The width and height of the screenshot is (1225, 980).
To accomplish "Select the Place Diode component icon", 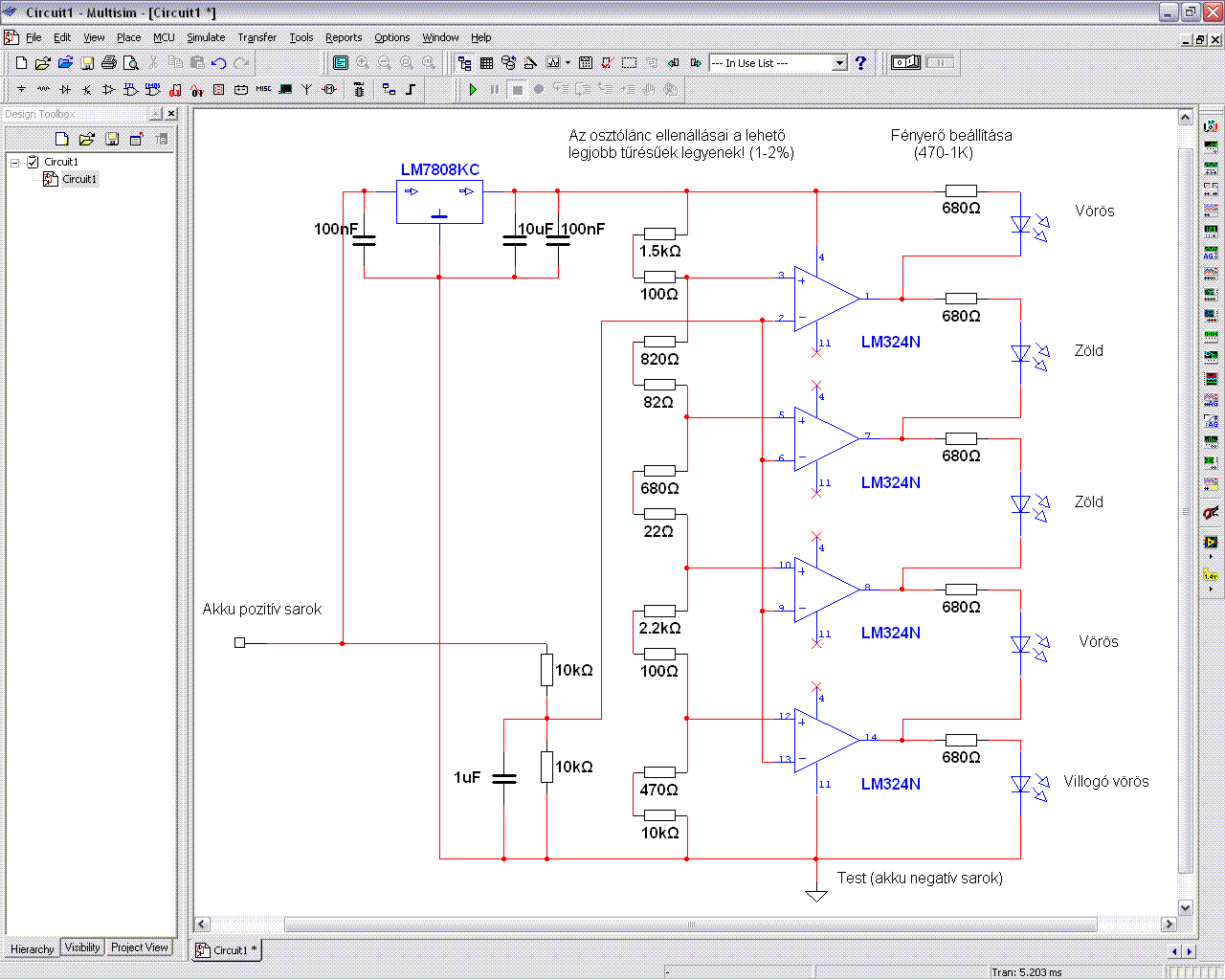I will point(65,89).
